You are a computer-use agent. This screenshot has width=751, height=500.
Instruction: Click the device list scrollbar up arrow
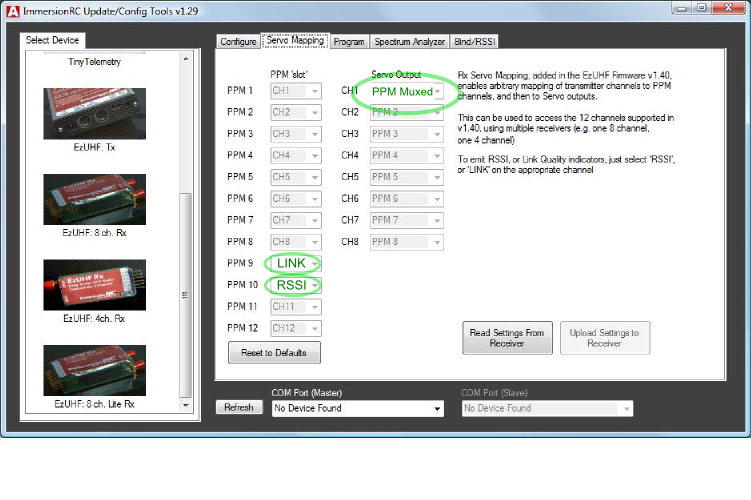(185, 58)
